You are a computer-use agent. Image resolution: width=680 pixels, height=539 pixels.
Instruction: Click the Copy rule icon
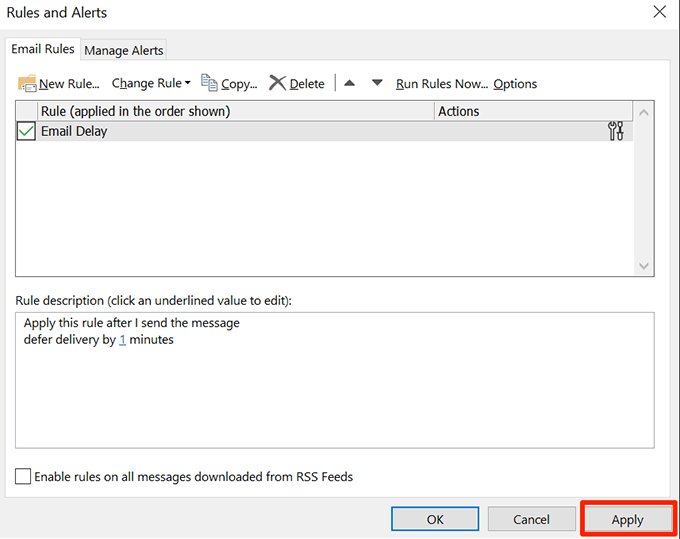[210, 83]
